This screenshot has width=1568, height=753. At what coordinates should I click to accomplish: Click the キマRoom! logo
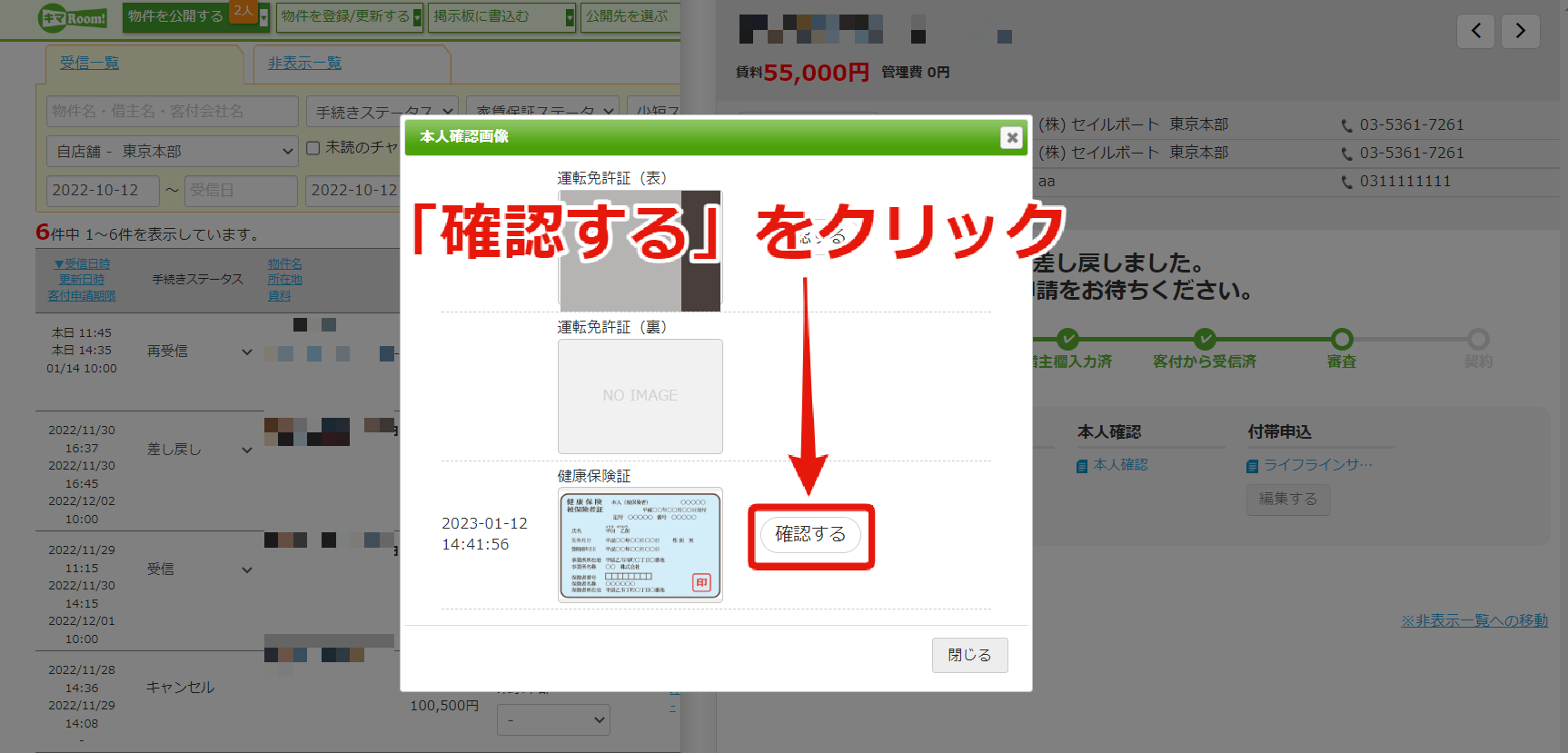pyautogui.click(x=73, y=17)
